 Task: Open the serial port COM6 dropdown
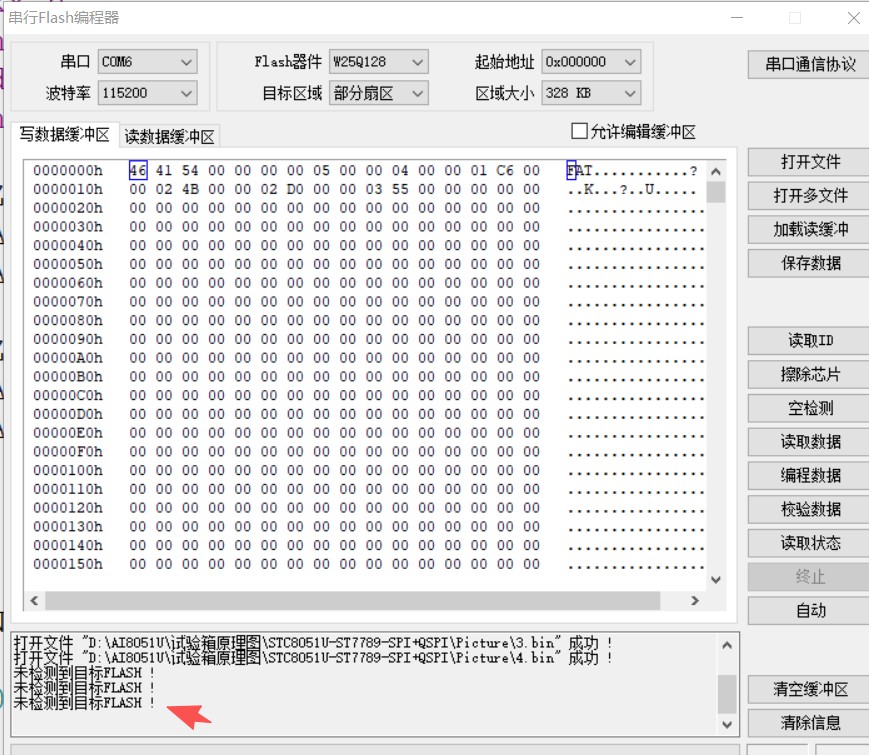(186, 61)
